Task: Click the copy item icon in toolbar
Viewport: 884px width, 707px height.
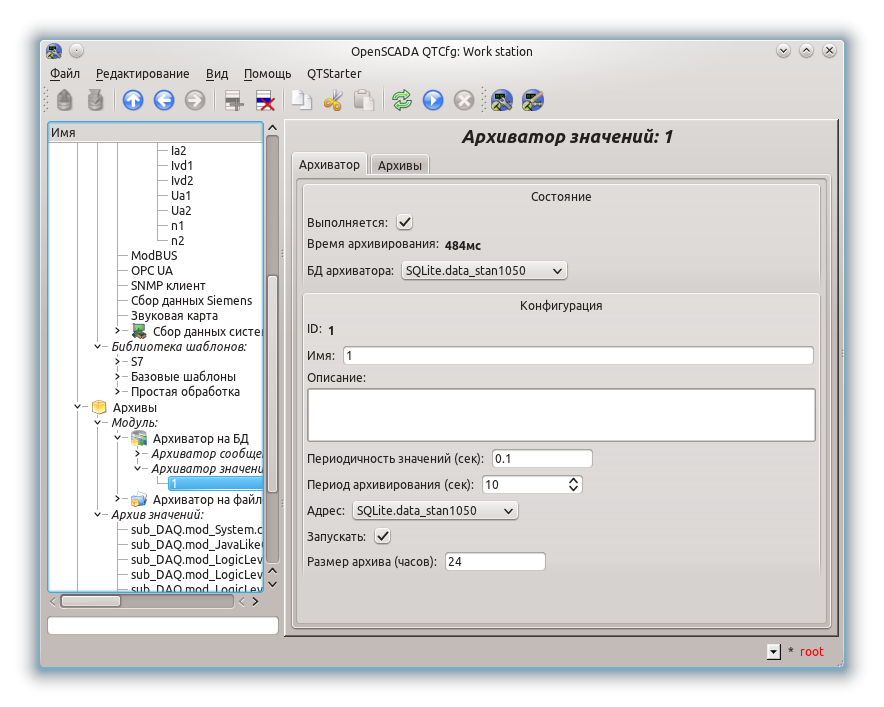Action: point(302,100)
